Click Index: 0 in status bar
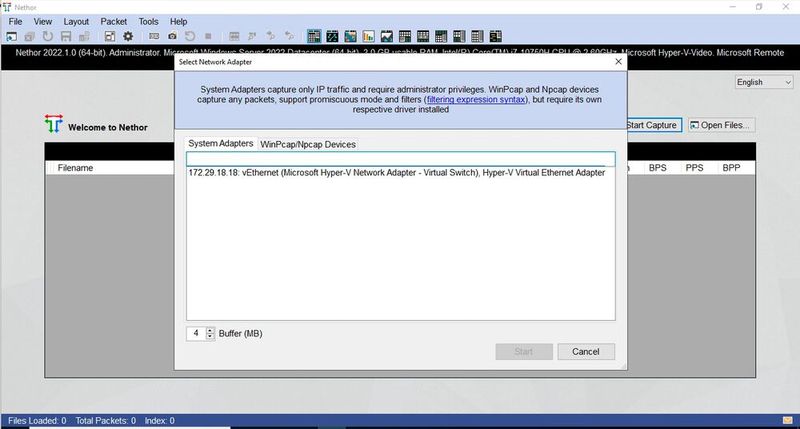The image size is (800, 429). tap(159, 421)
